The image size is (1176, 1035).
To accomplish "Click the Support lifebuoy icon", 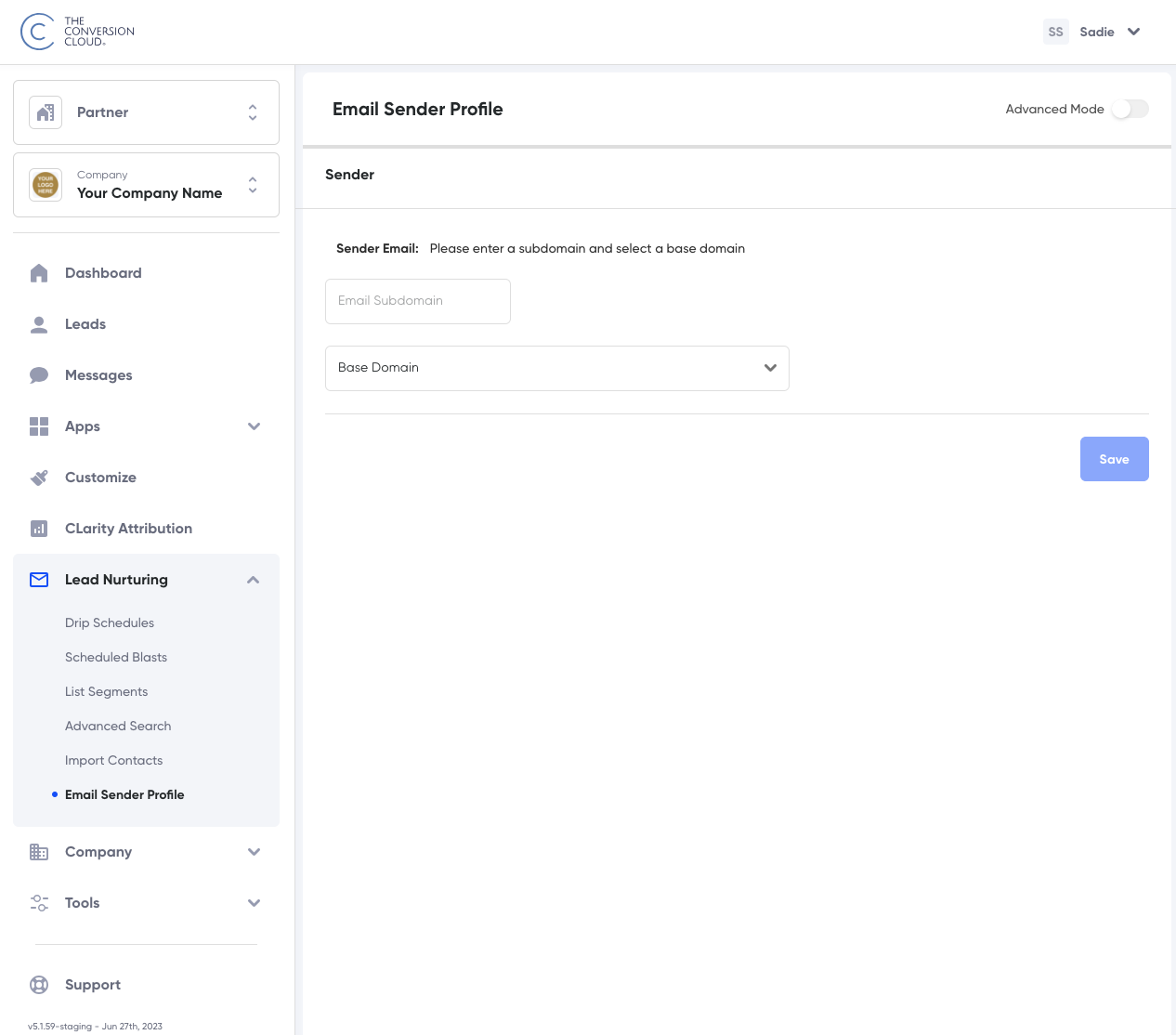I will point(39,985).
